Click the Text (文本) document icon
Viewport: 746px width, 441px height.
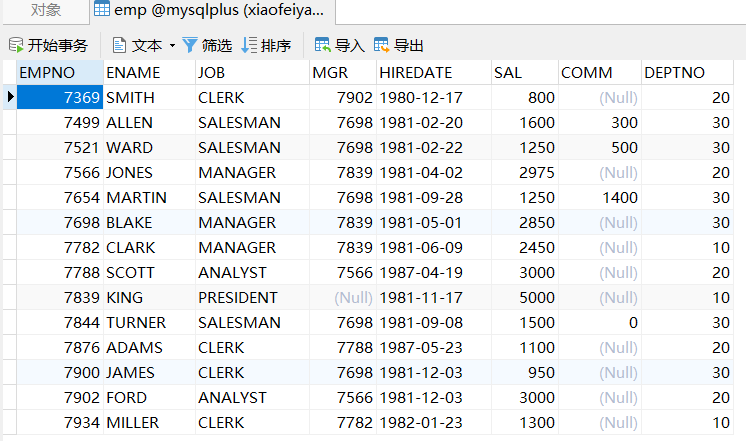119,46
